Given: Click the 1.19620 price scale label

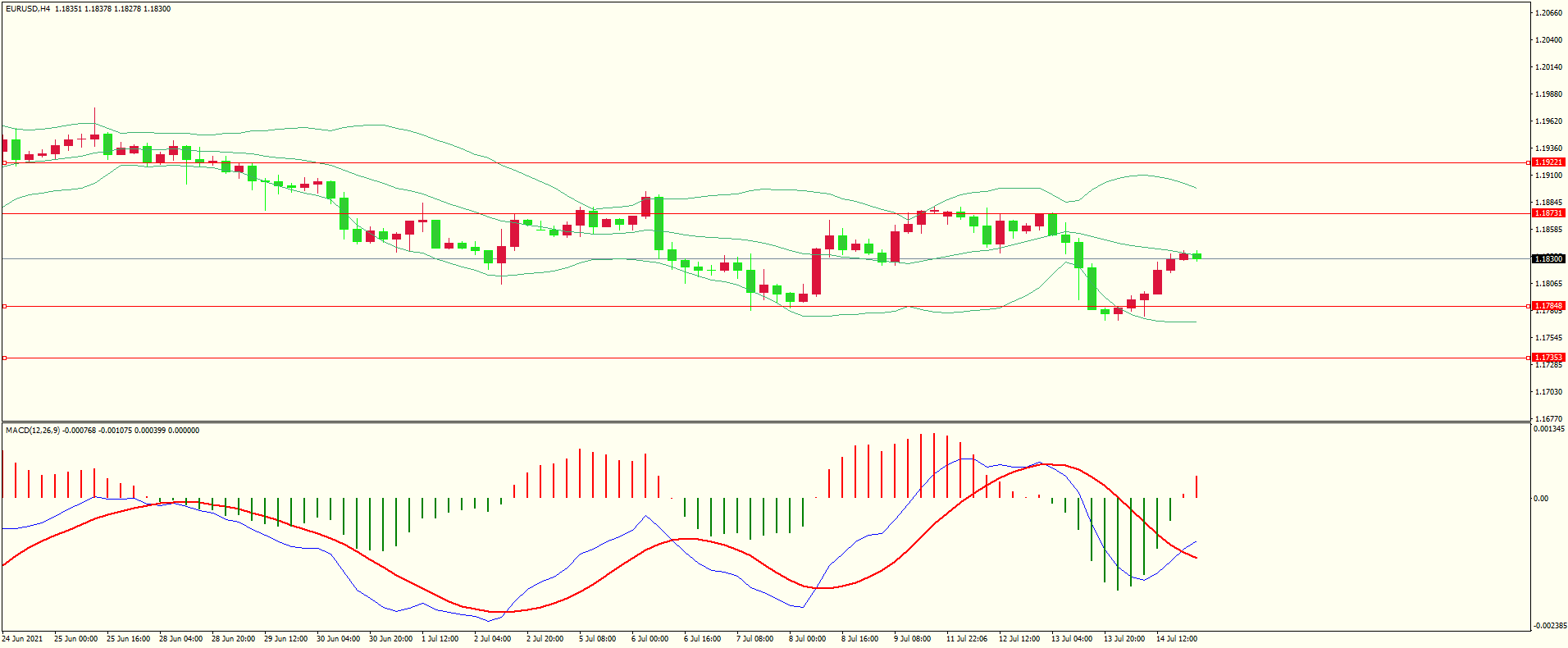Looking at the screenshot, I should click(1548, 121).
